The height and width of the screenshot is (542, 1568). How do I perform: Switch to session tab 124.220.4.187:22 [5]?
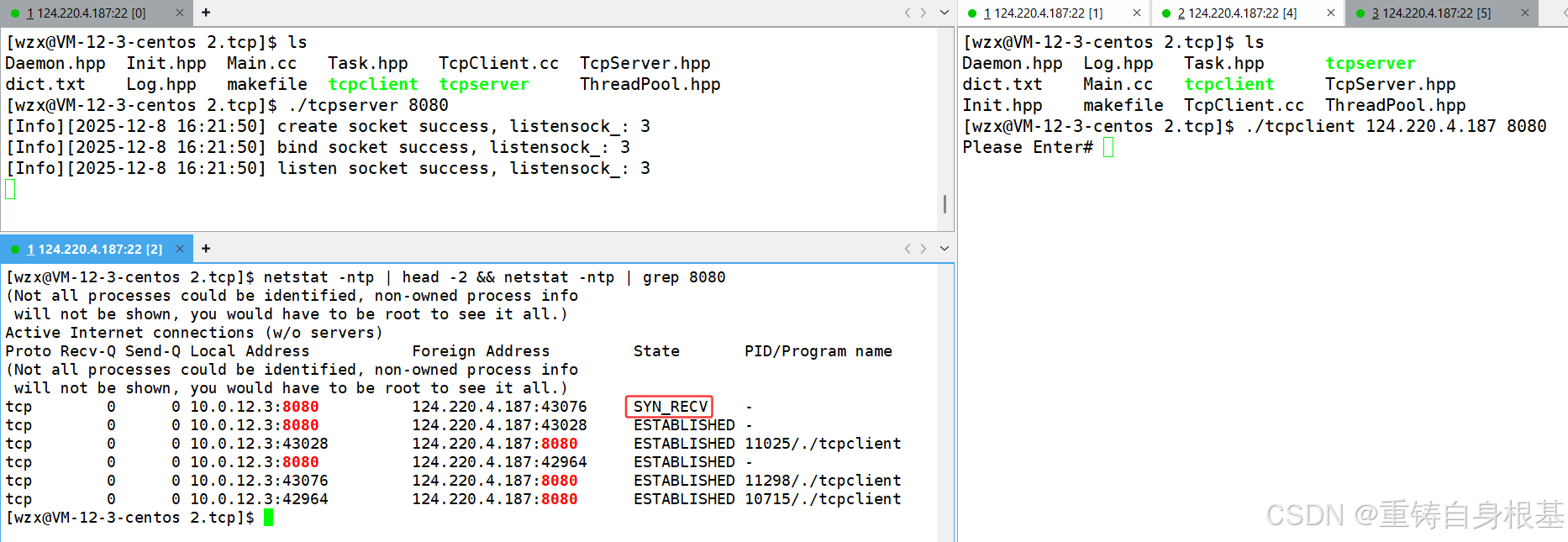(1442, 13)
